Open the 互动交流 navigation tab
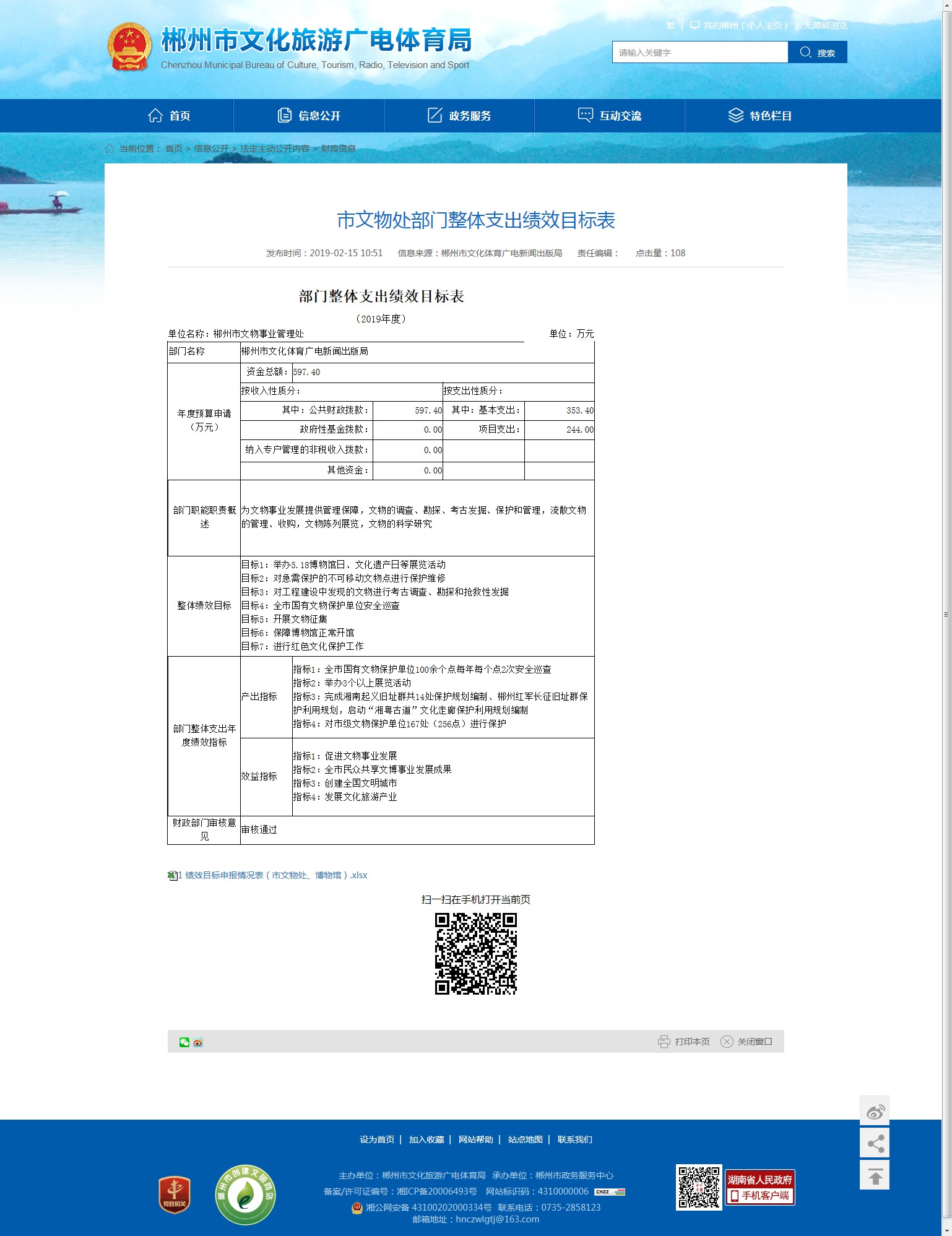This screenshot has width=952, height=1236. click(x=610, y=116)
